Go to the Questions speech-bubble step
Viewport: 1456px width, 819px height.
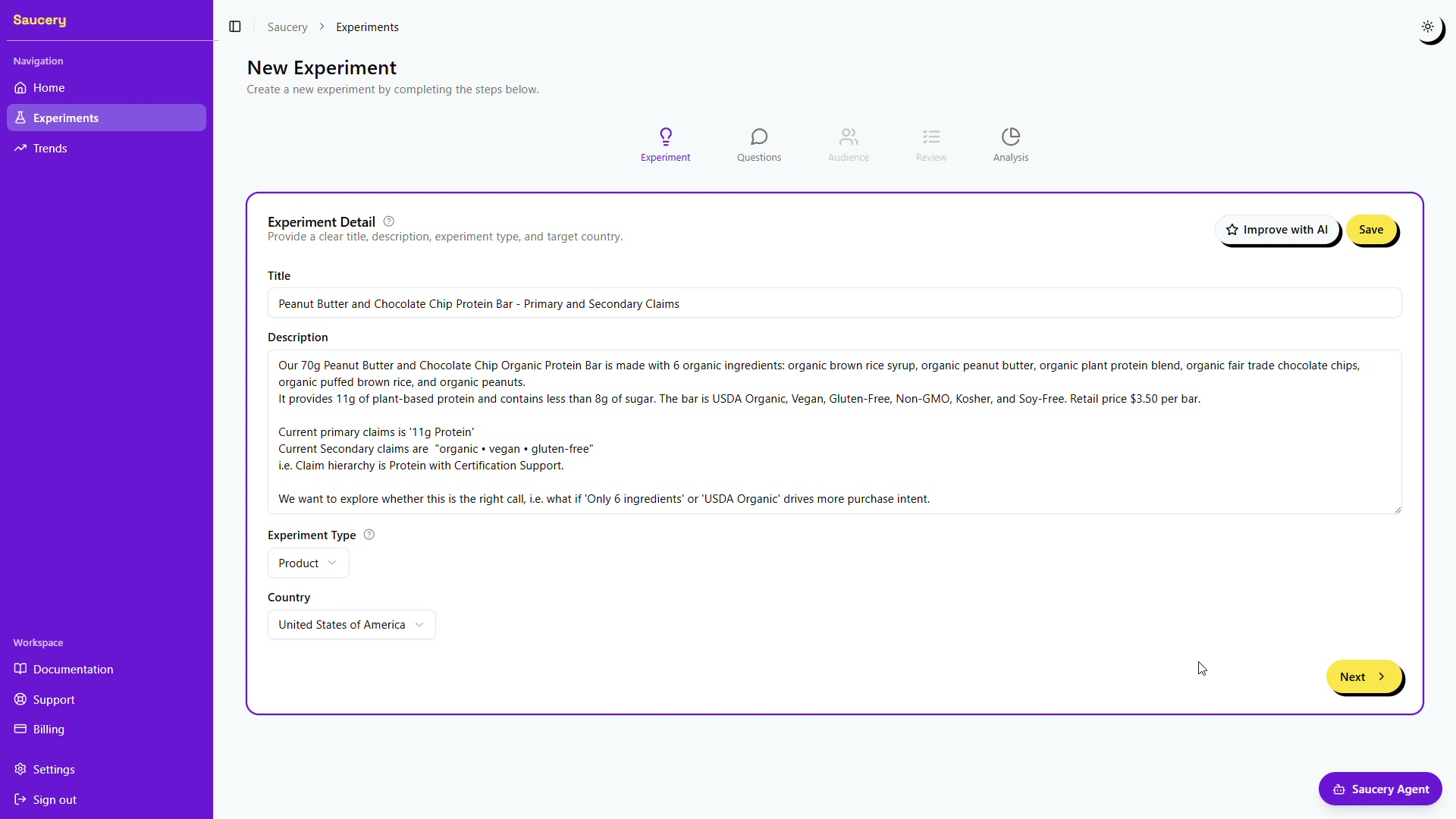pyautogui.click(x=758, y=137)
